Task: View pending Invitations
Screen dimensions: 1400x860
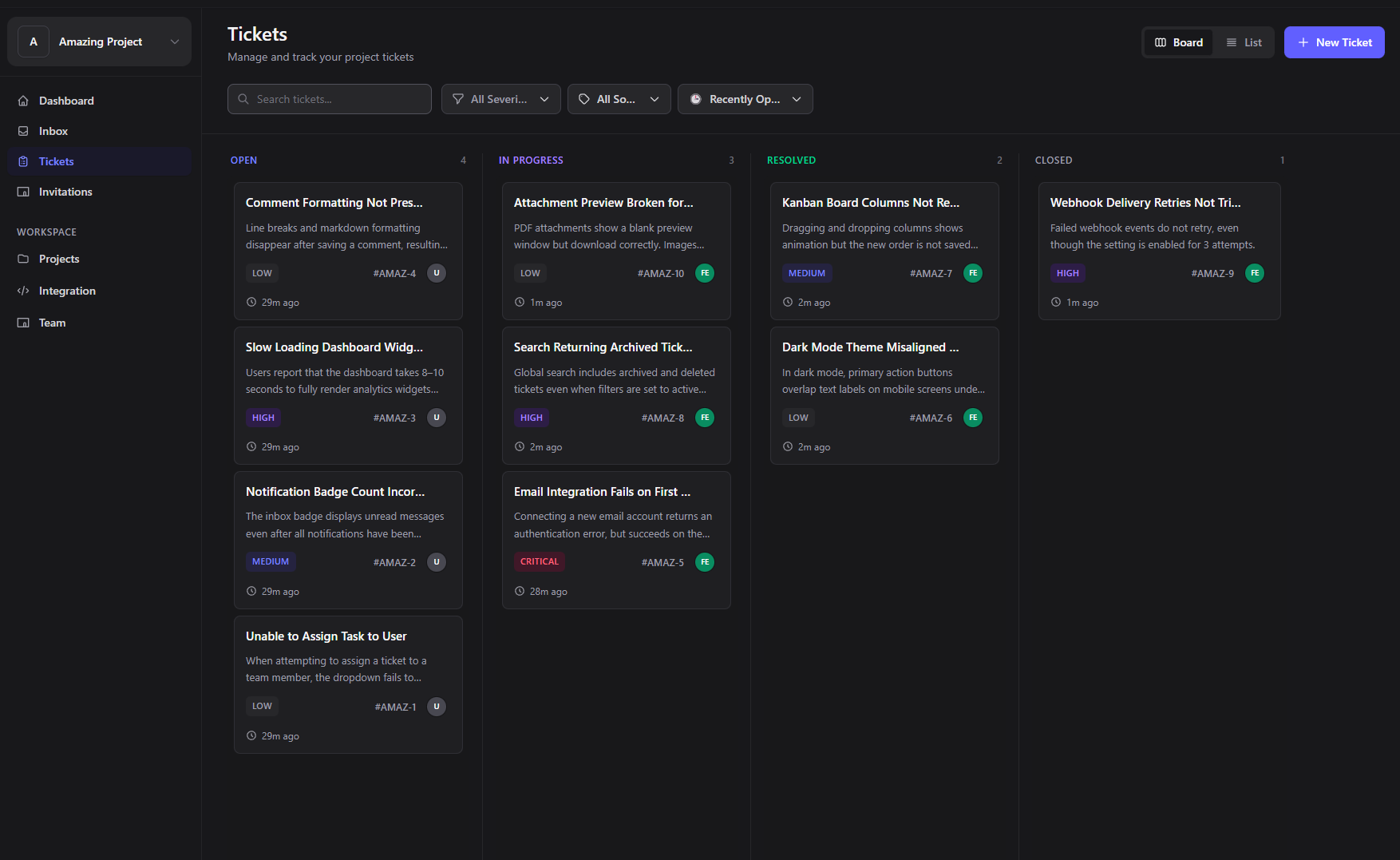Action: [65, 192]
